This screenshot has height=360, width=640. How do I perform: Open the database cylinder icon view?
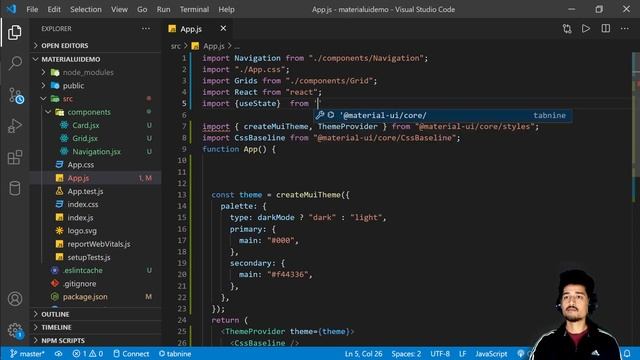click(x=15, y=189)
